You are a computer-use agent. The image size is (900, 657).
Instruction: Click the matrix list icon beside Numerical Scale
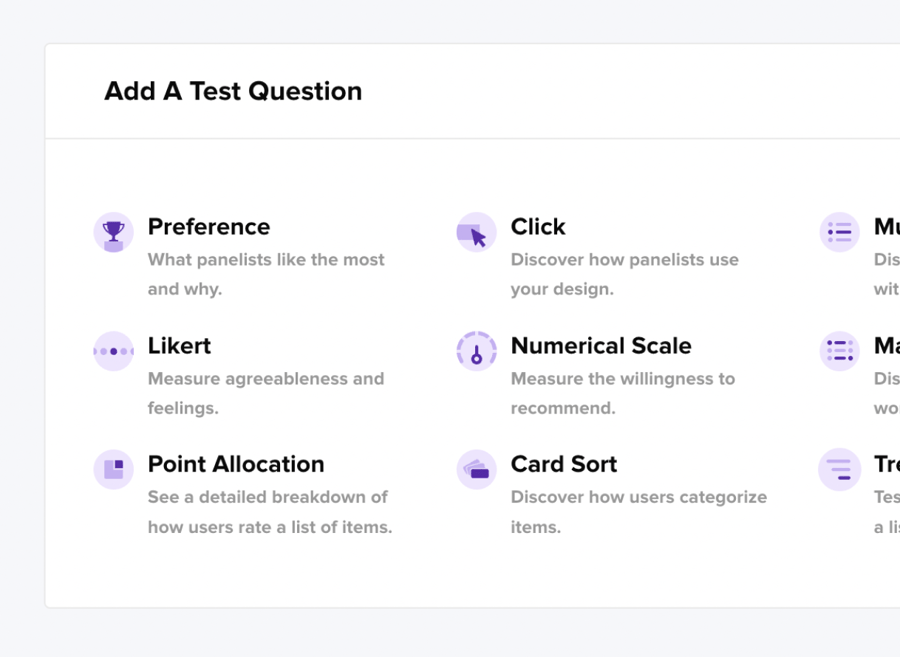tap(839, 351)
